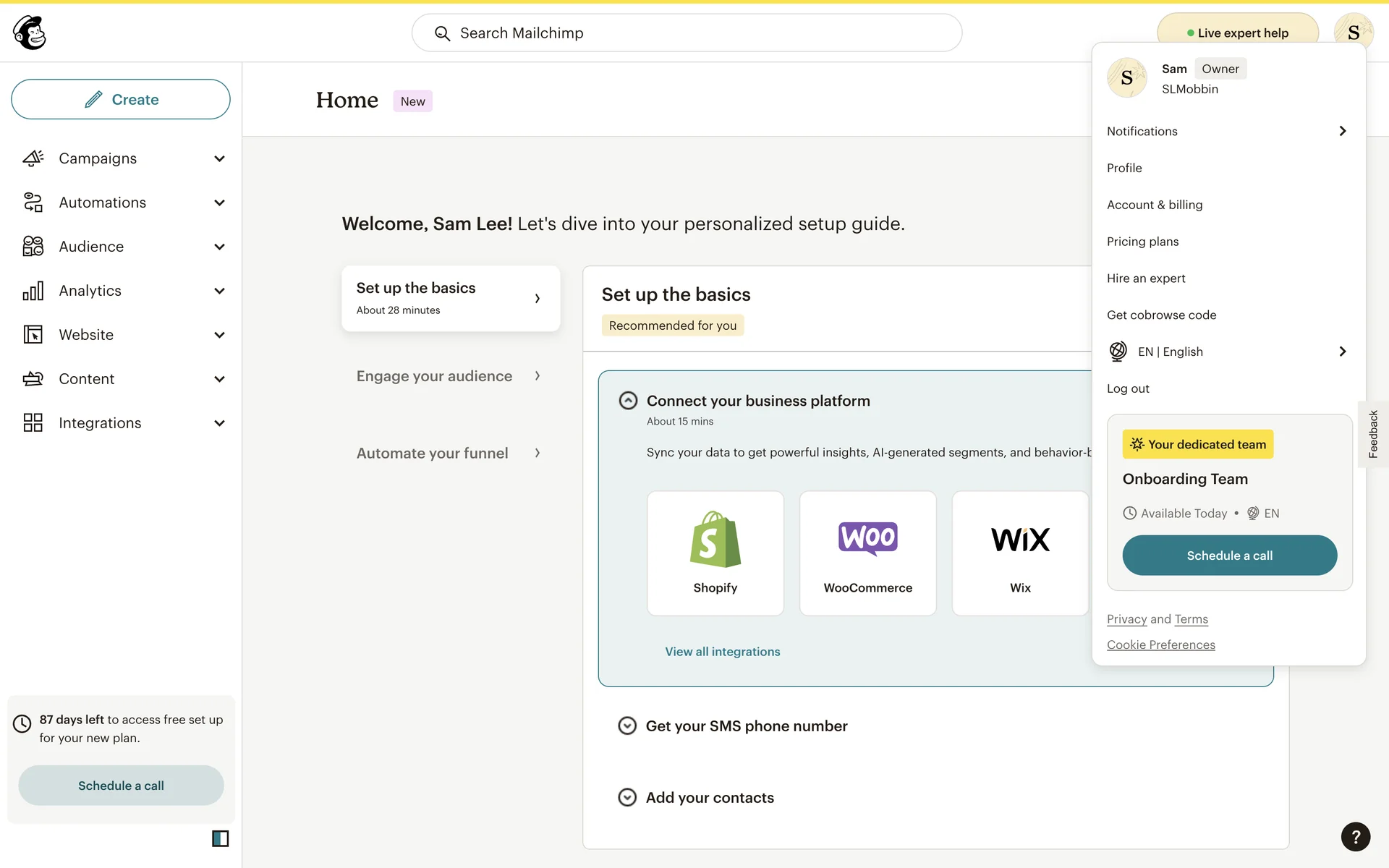This screenshot has width=1389, height=868.
Task: Collapse the sidebar with panel toggle icon
Action: click(220, 838)
